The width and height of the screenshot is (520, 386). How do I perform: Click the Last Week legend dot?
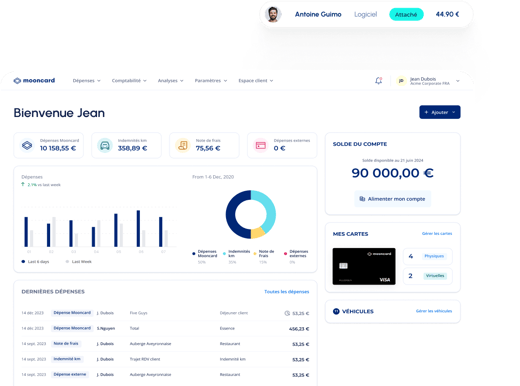click(67, 262)
